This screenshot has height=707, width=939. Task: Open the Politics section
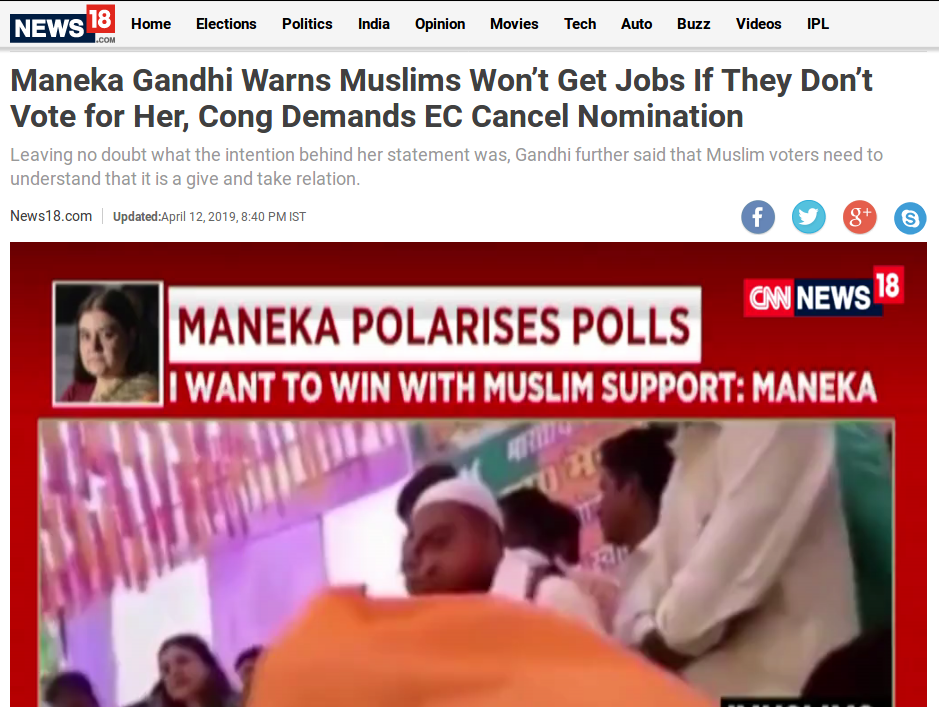tap(307, 24)
